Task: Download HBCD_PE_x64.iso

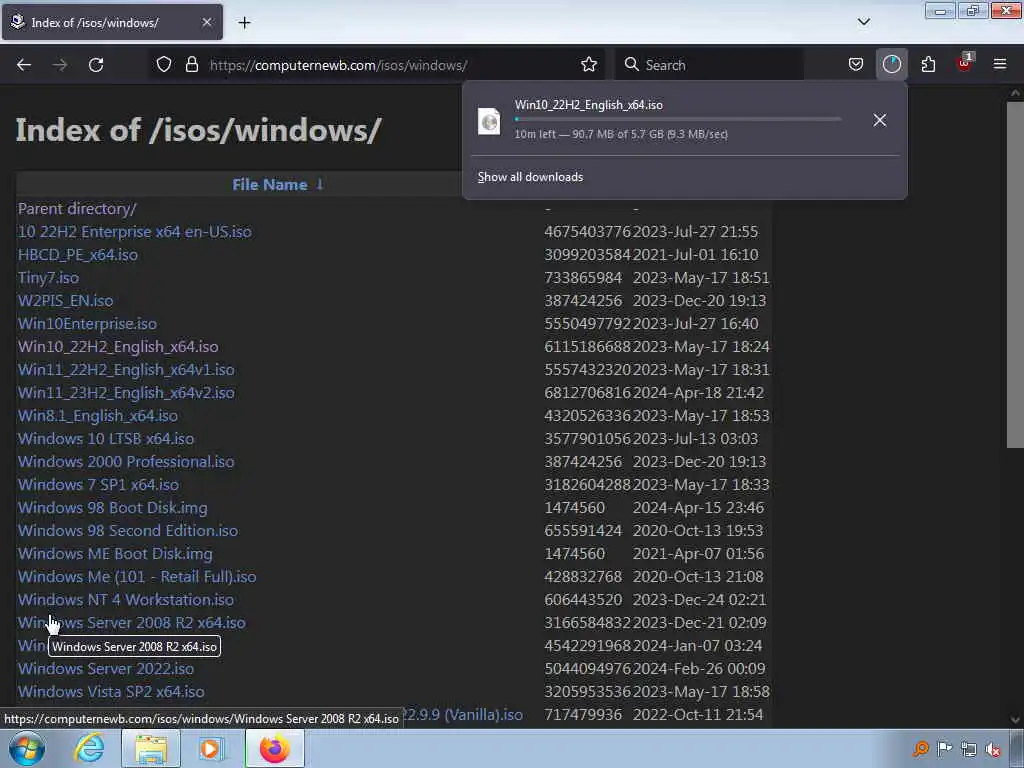Action: pyautogui.click(x=78, y=255)
